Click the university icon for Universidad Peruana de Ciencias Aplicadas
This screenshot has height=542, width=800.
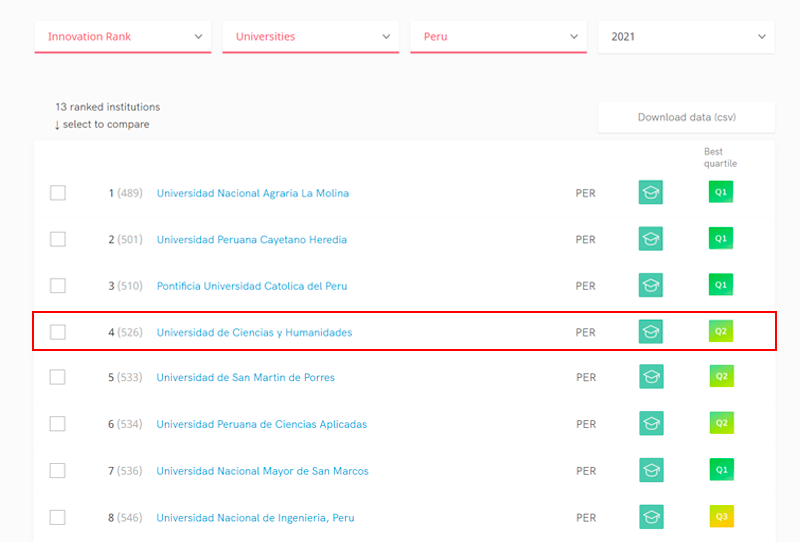[x=651, y=424]
